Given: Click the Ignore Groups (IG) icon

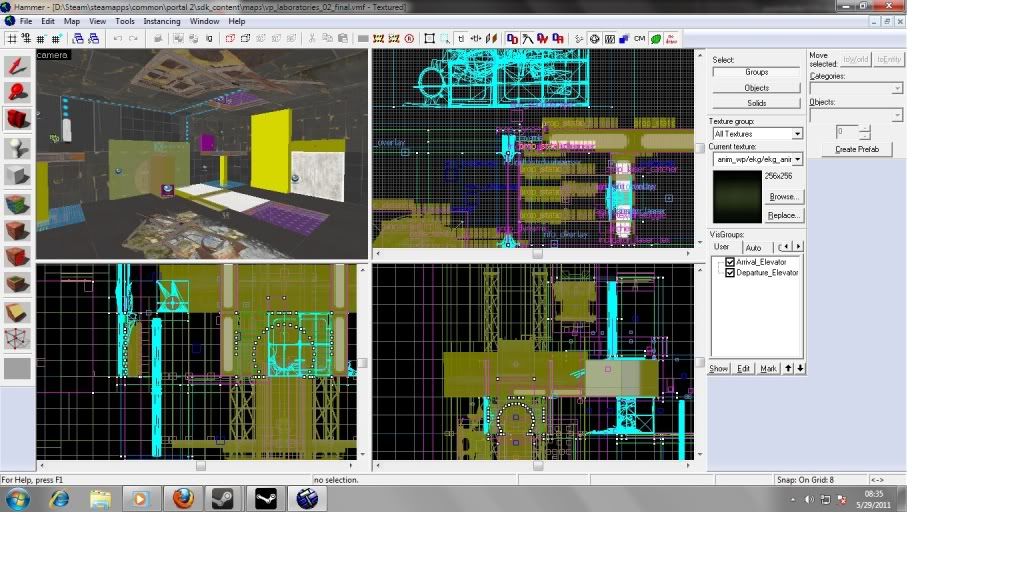Looking at the screenshot, I should click(x=209, y=39).
